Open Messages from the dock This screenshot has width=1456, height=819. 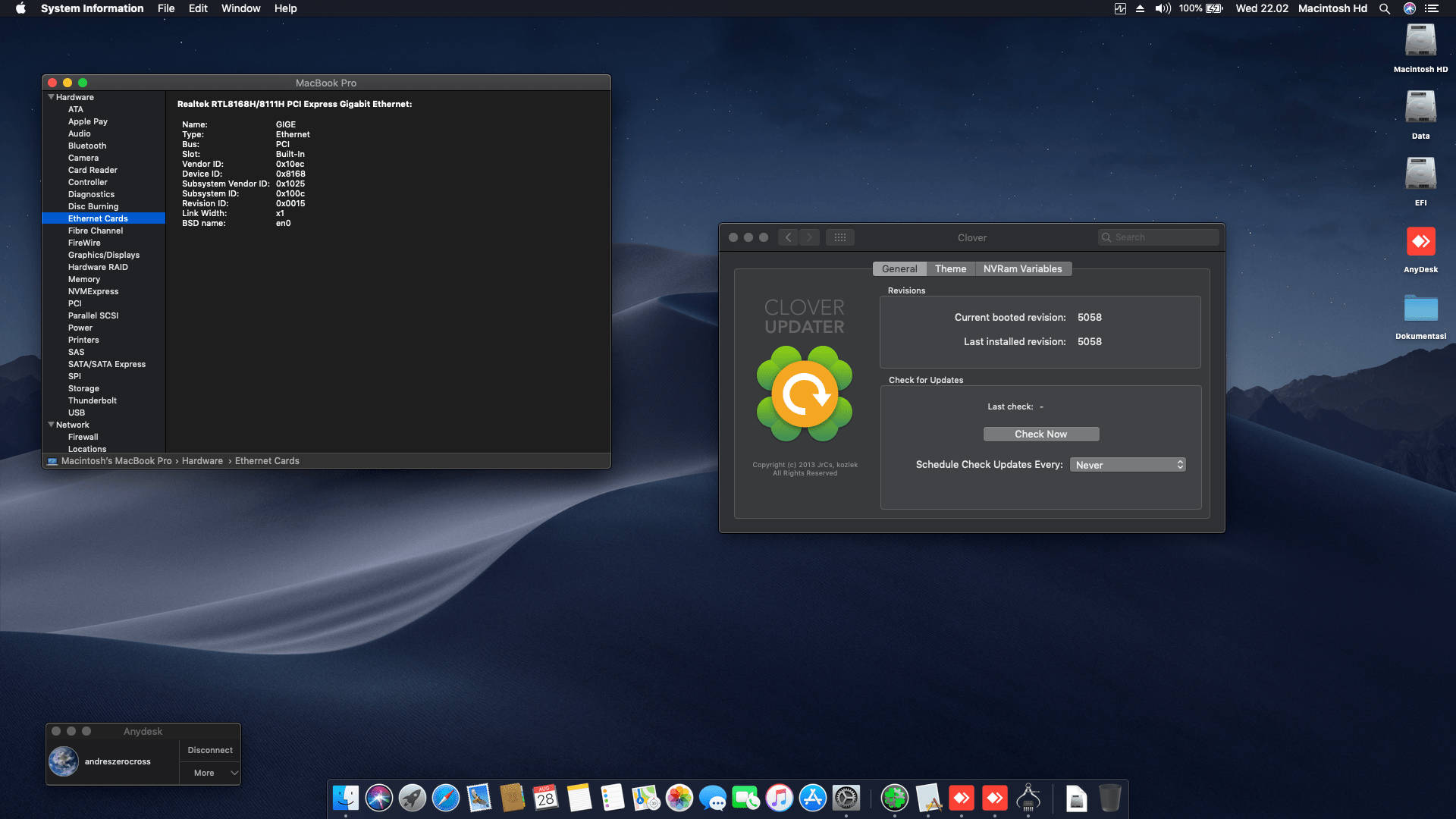tap(713, 798)
